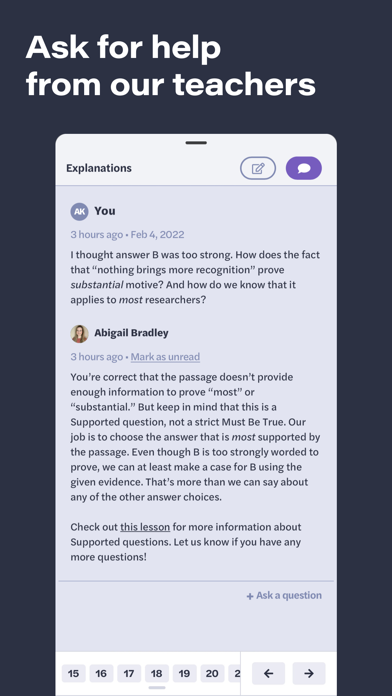Tap the AK user avatar

coord(79,212)
